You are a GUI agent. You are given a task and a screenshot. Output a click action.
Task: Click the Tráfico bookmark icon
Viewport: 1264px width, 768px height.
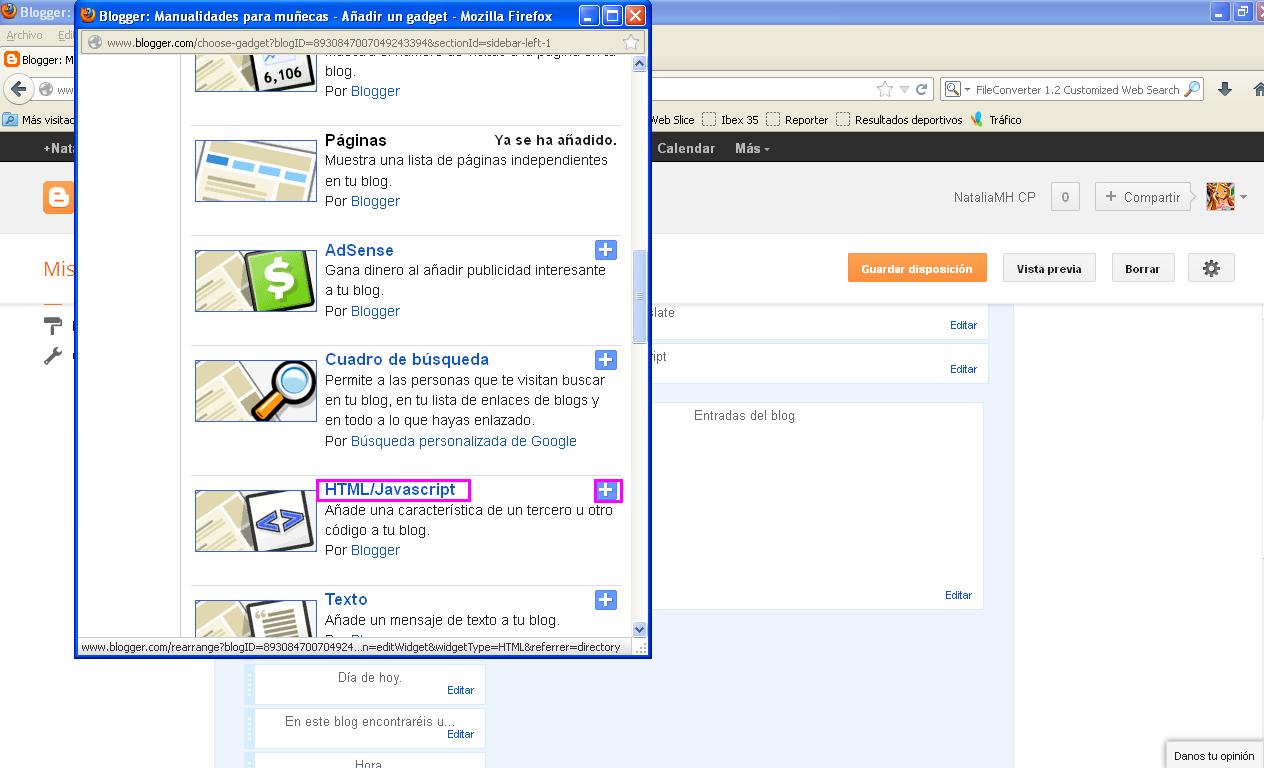[x=976, y=119]
